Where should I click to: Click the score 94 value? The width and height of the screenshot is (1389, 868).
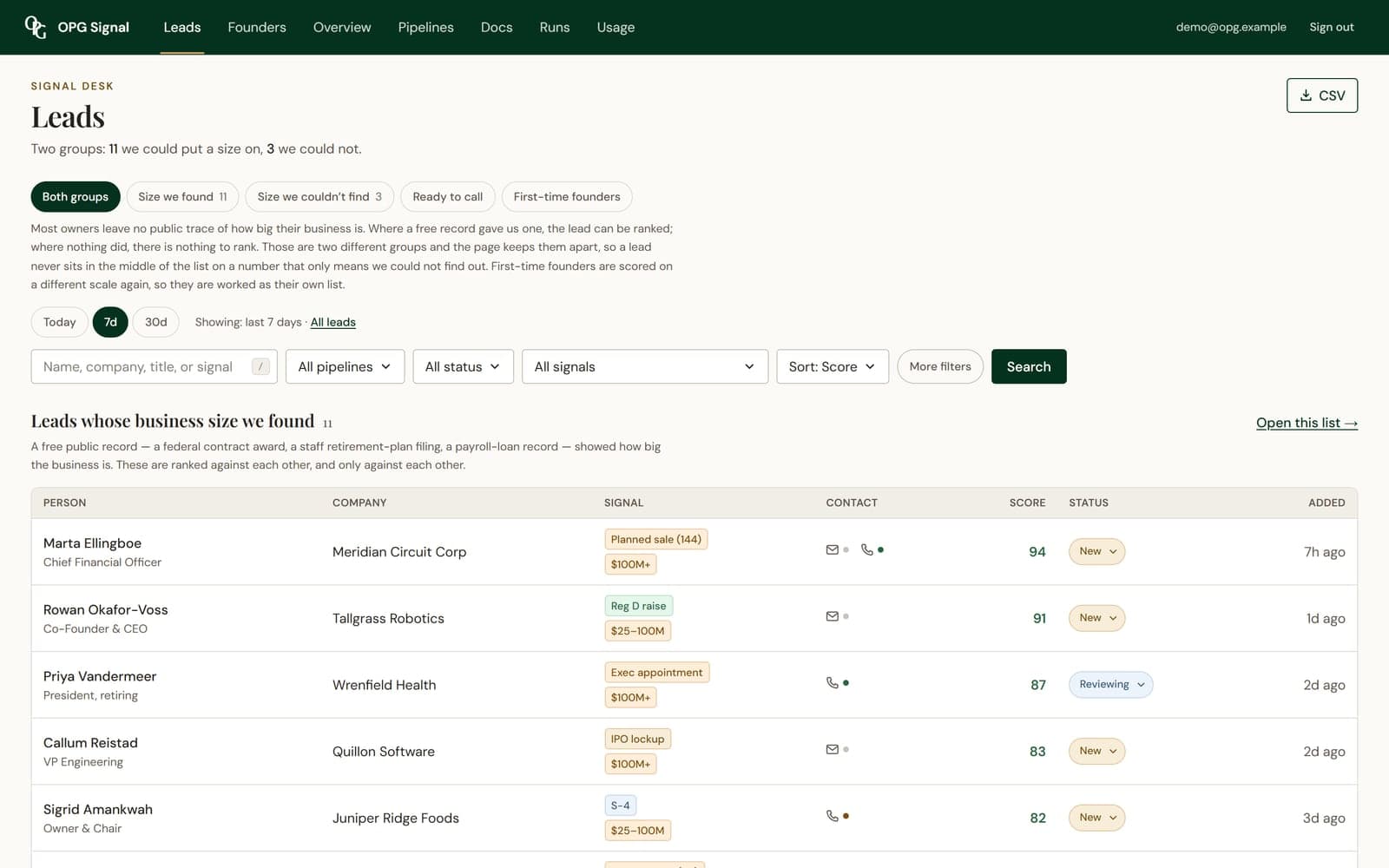coord(1037,552)
